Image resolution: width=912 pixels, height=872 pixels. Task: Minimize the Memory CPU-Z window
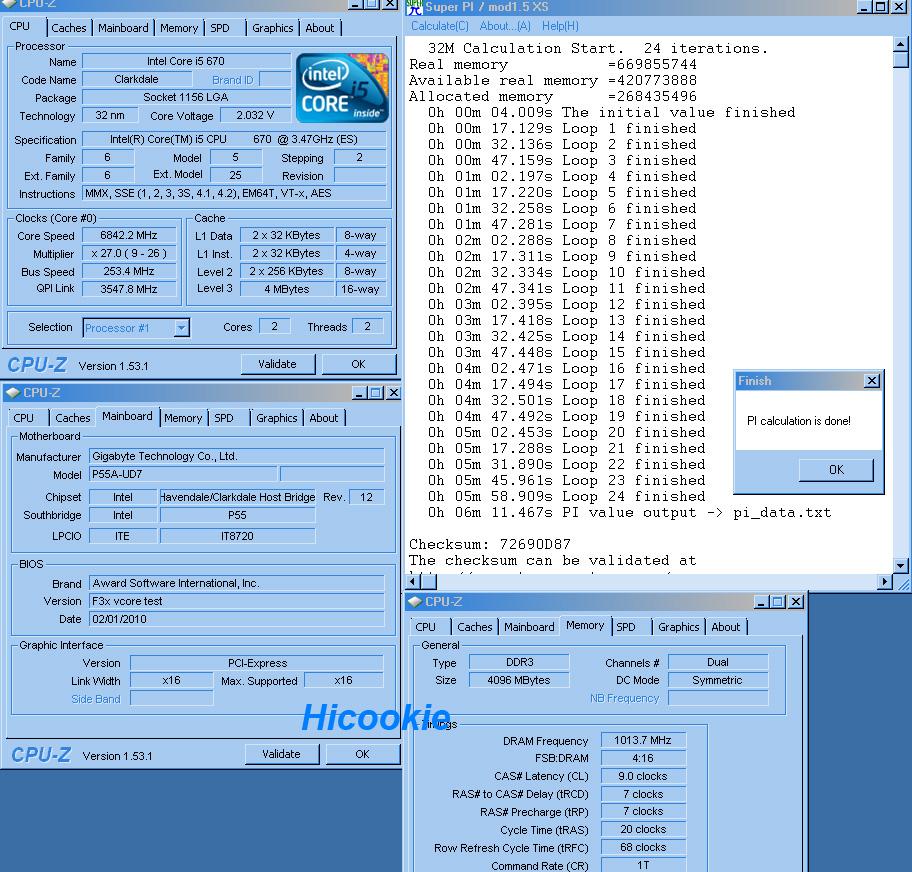[761, 601]
